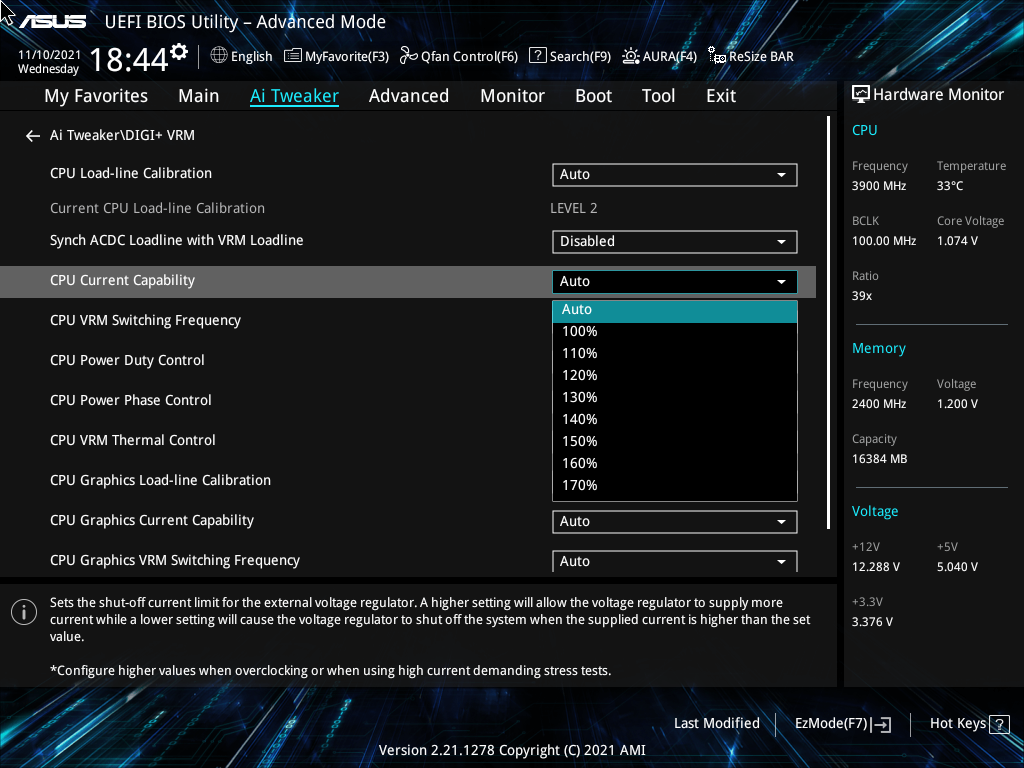Screen dimensions: 1024x768
Task: Open CPU Graphics VRM Switching Frequency dropdown
Action: [675, 561]
